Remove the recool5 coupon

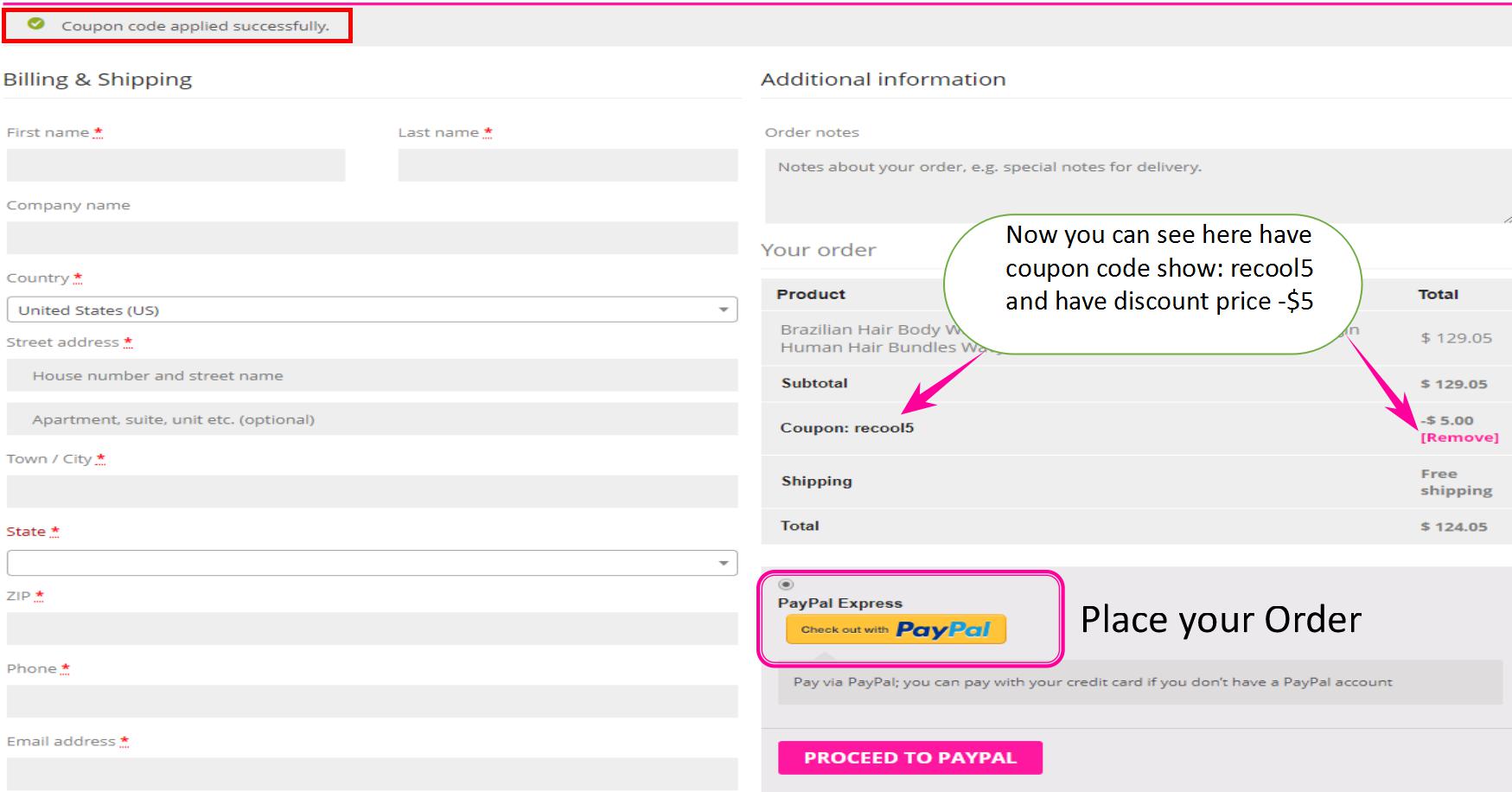click(x=1459, y=438)
